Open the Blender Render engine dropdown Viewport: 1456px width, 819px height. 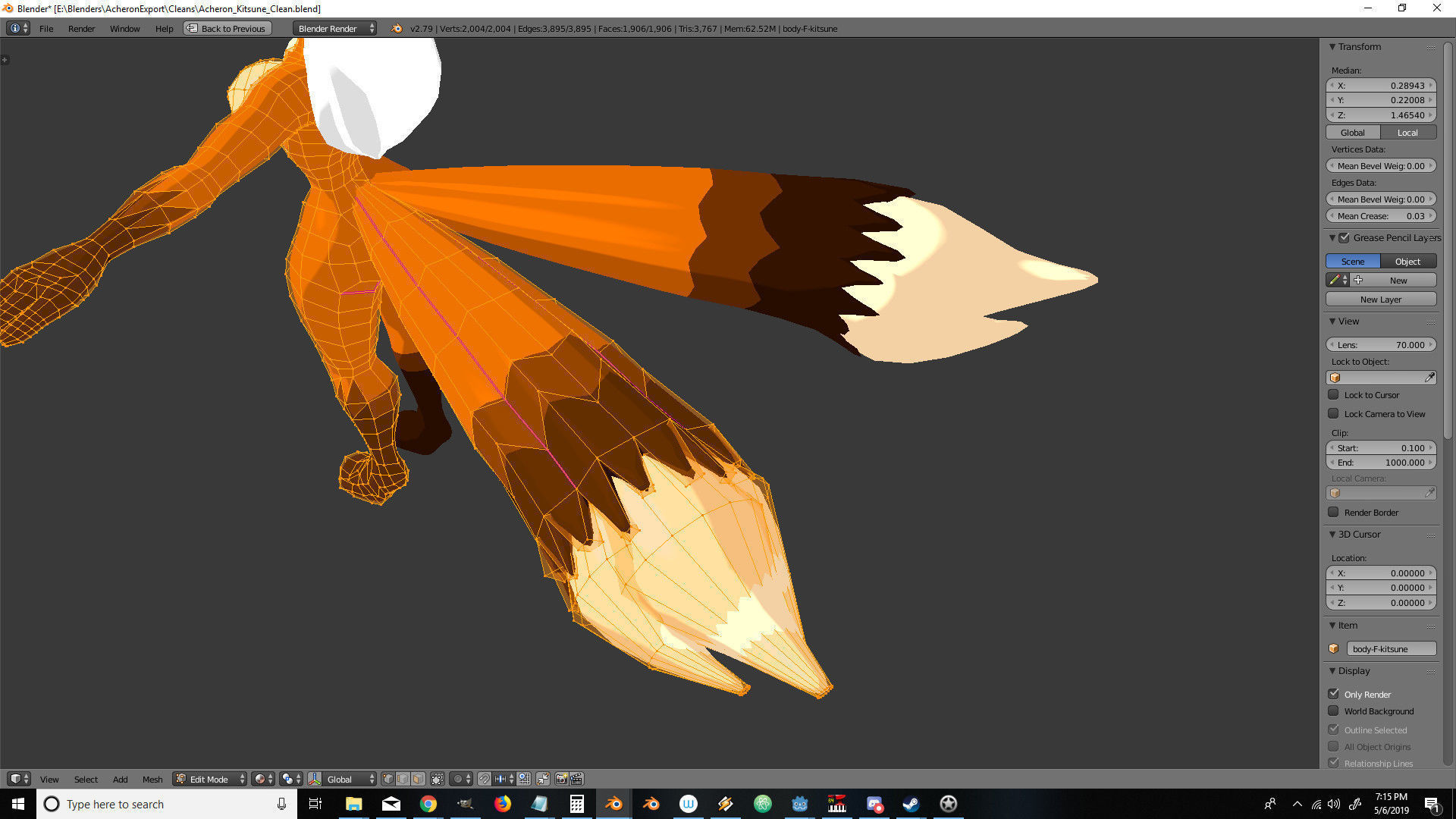[335, 28]
